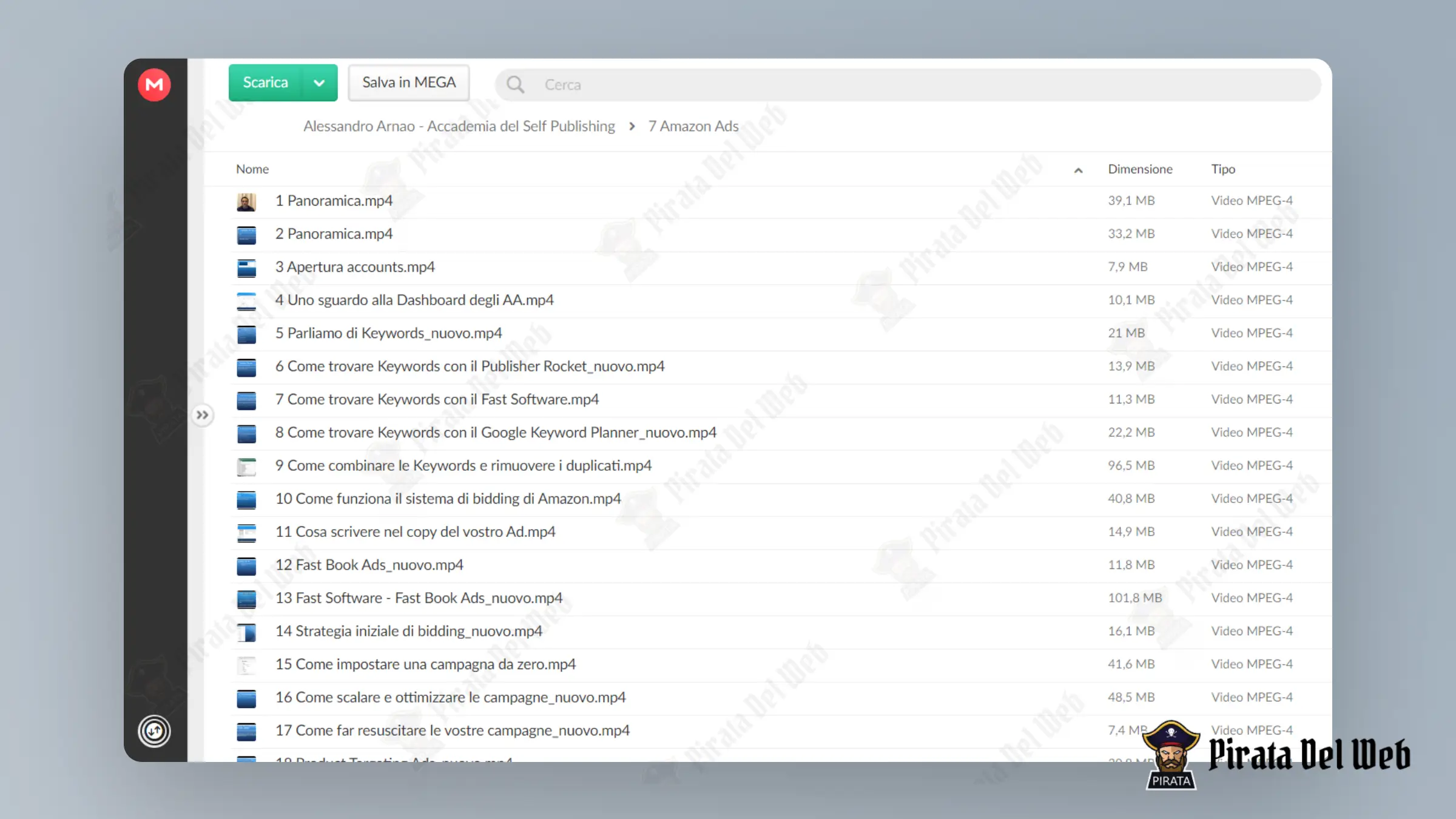This screenshot has height=819, width=1456.
Task: Click the thumbnail of 7 Fast Software video
Action: (x=246, y=400)
